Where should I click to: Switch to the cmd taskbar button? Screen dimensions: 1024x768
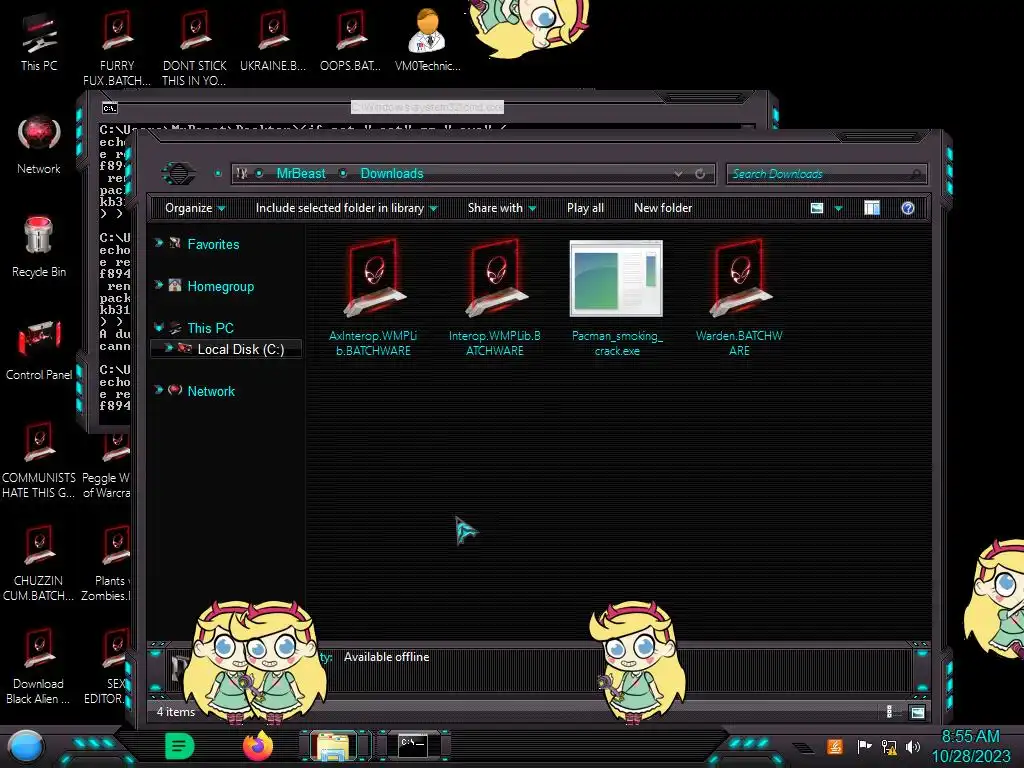pos(413,745)
